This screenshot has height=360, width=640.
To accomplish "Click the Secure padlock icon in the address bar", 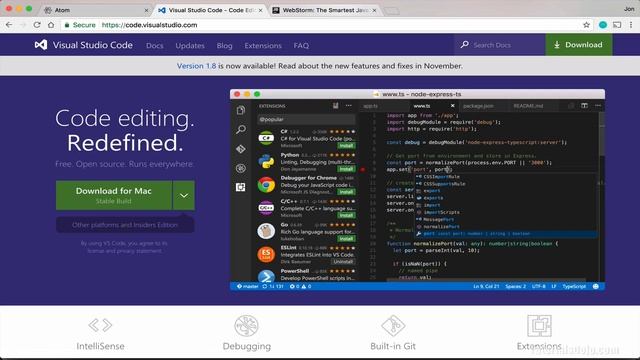I will [67, 25].
